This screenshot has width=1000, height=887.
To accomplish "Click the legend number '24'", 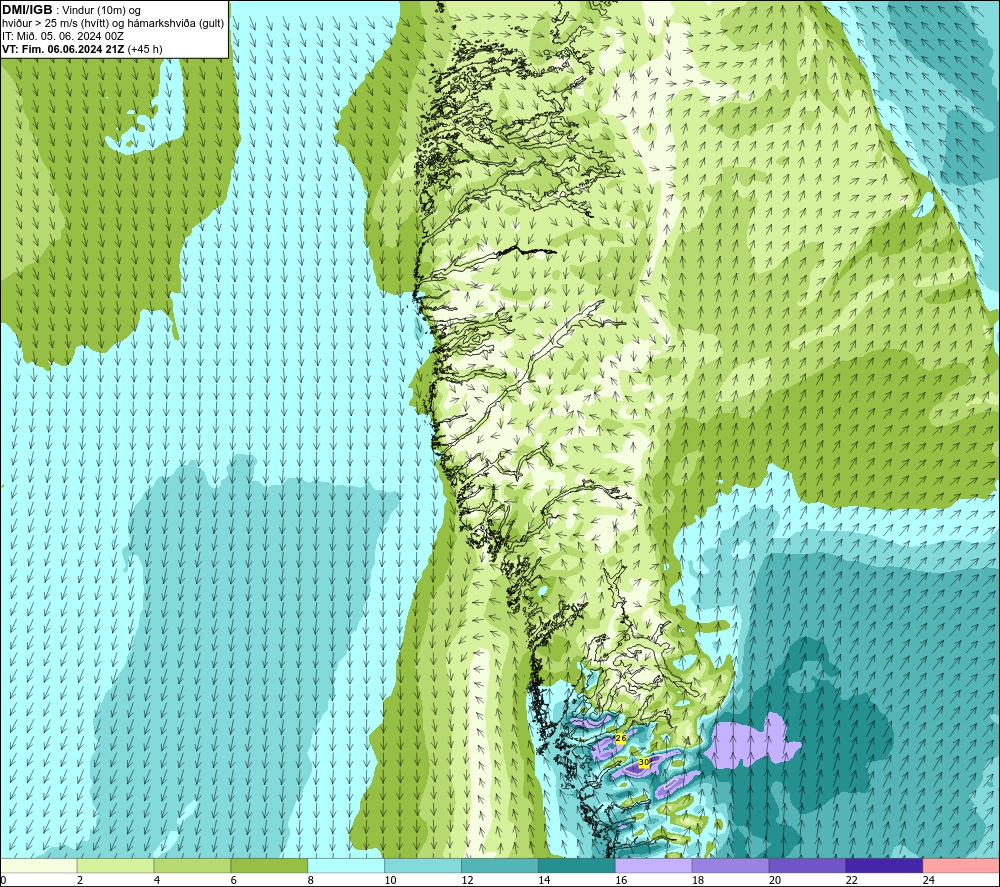I will [x=929, y=880].
